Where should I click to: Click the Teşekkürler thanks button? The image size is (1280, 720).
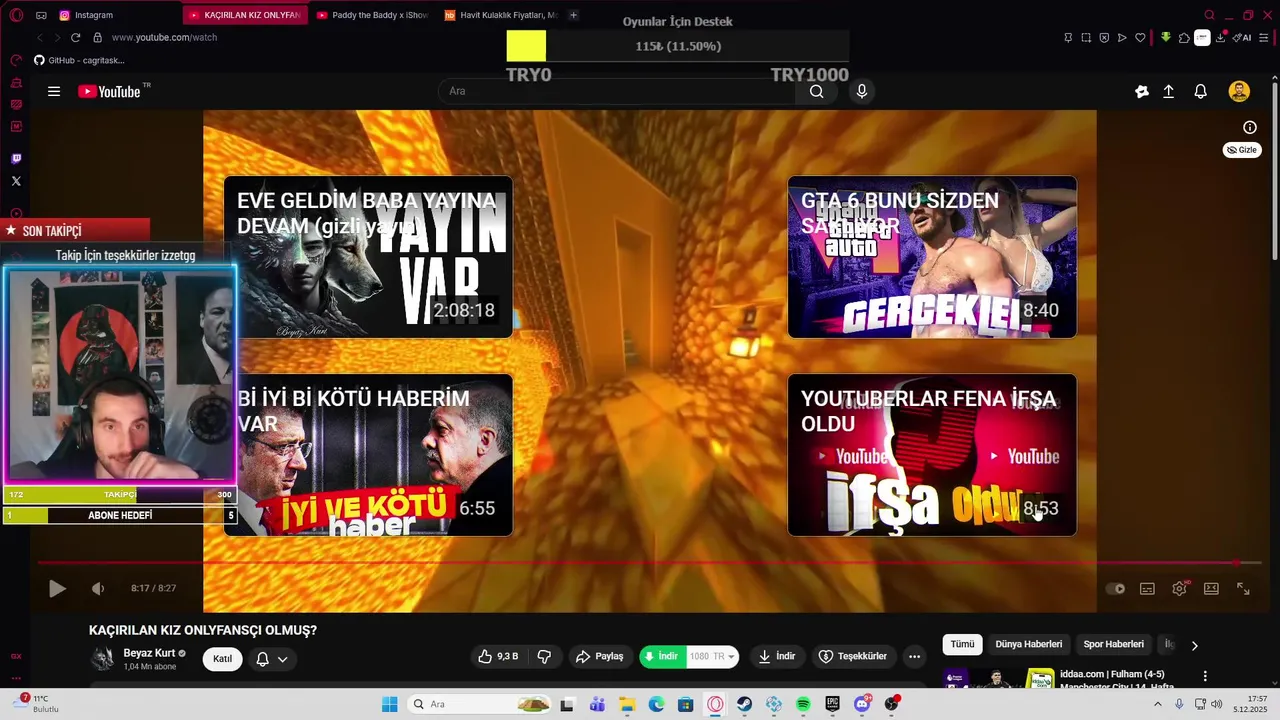coord(853,656)
